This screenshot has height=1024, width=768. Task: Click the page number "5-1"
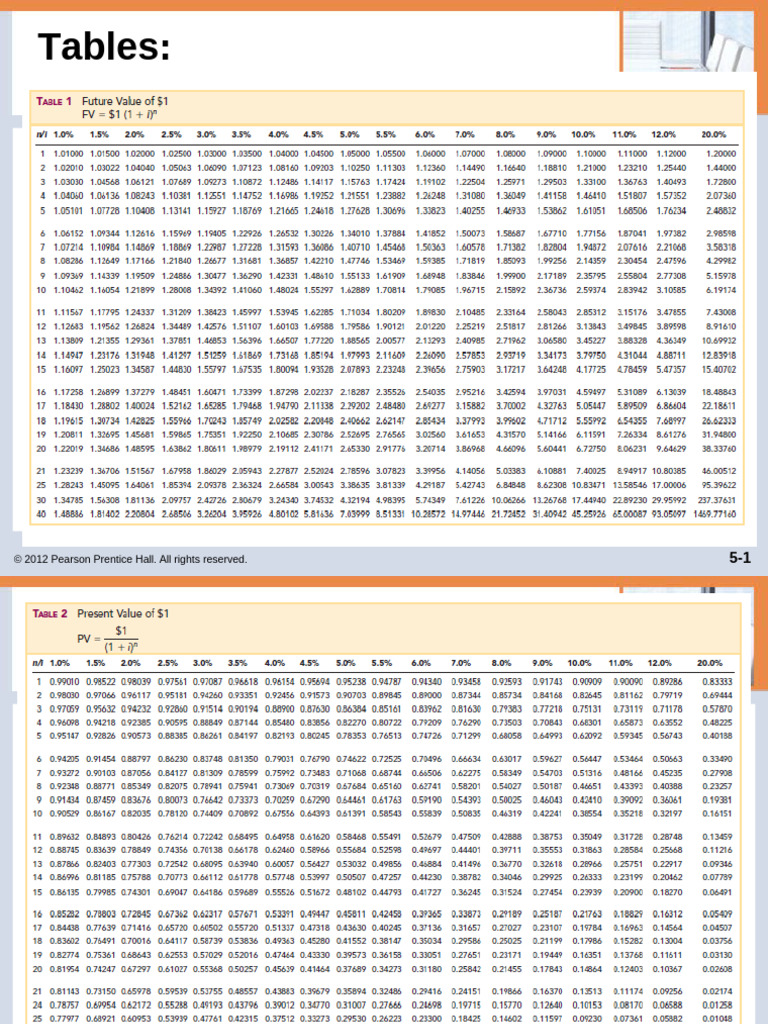click(740, 558)
